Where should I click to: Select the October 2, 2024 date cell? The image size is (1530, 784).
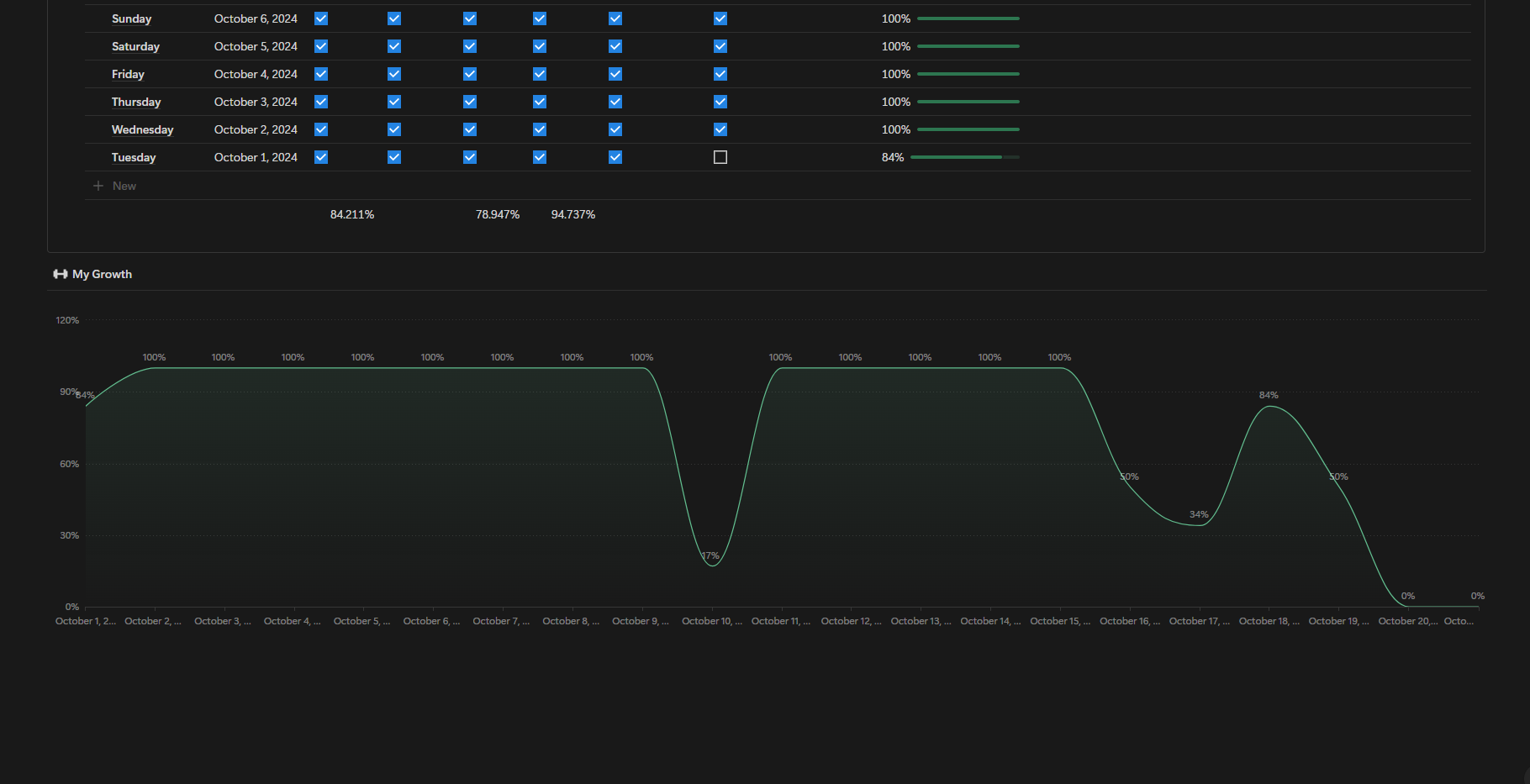coord(256,129)
